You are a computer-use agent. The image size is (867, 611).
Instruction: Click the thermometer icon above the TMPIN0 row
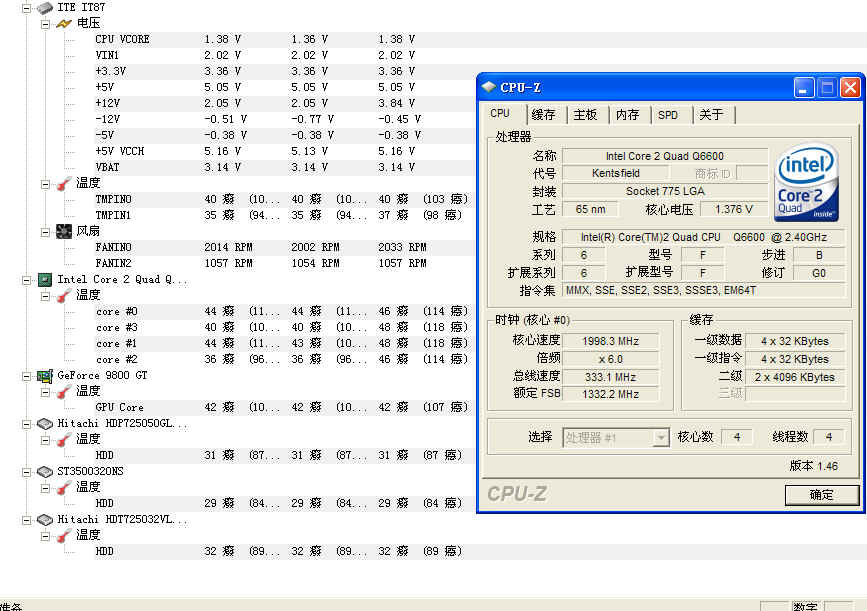(x=64, y=184)
